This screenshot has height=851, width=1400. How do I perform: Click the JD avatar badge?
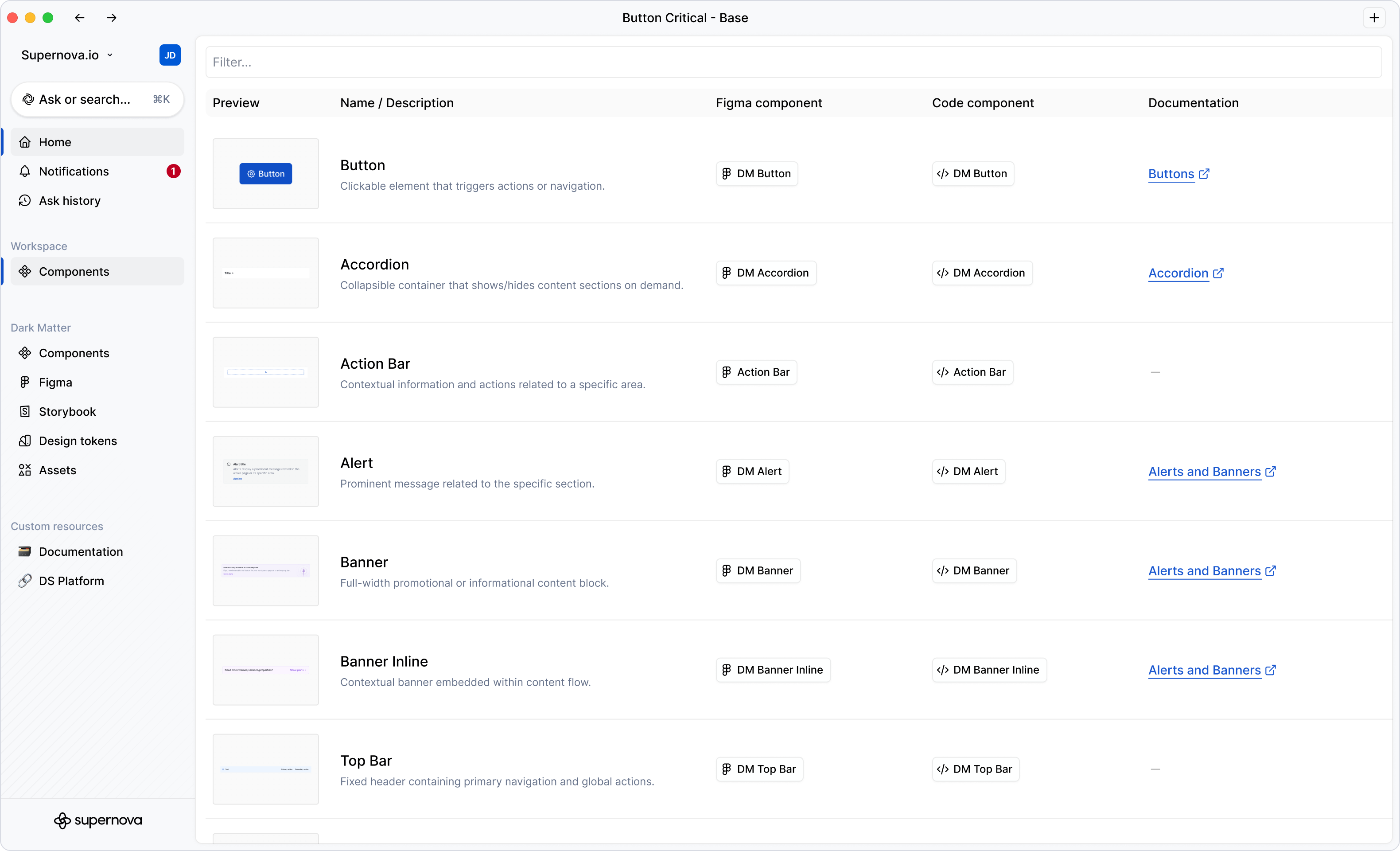coord(169,55)
